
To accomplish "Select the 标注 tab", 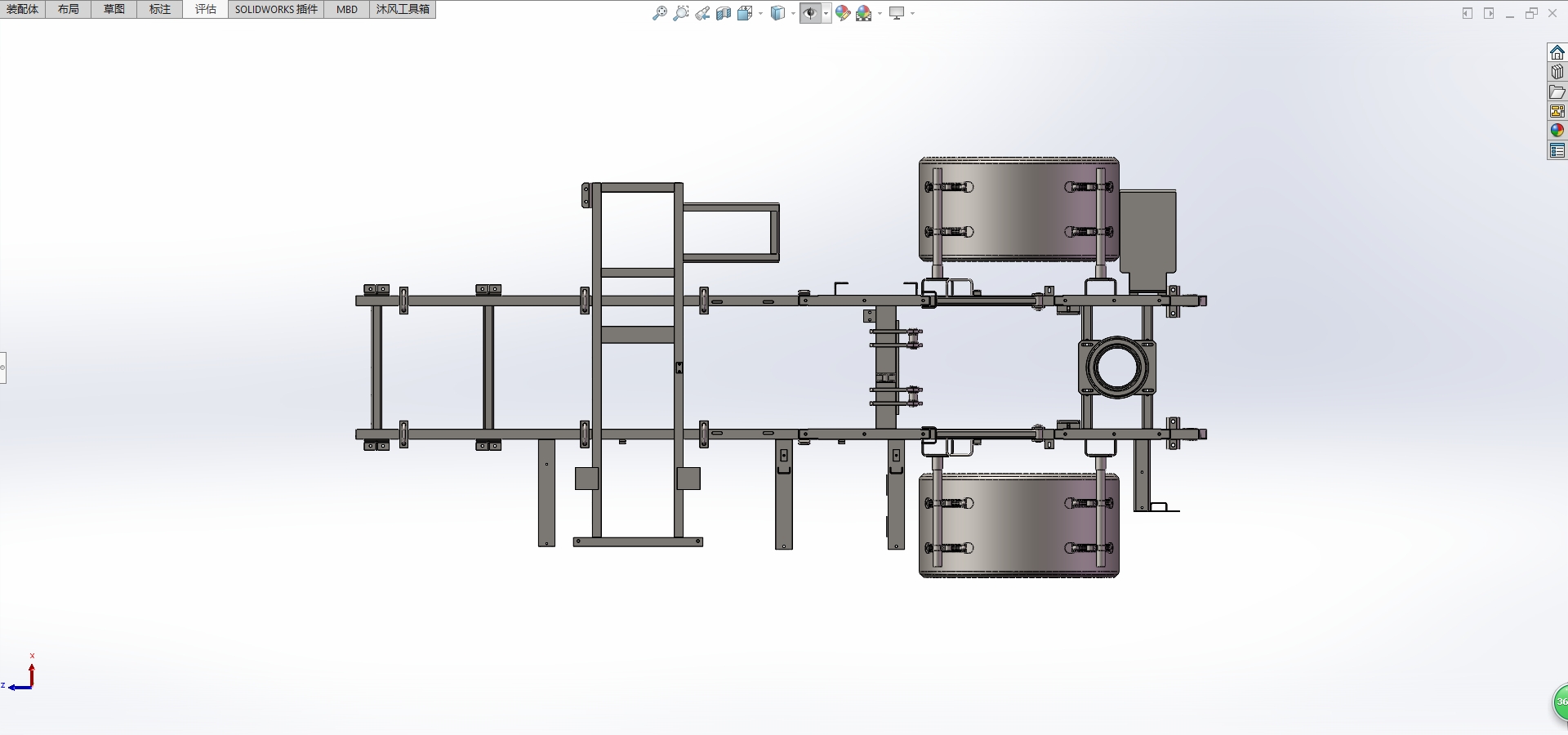I will pos(160,9).
